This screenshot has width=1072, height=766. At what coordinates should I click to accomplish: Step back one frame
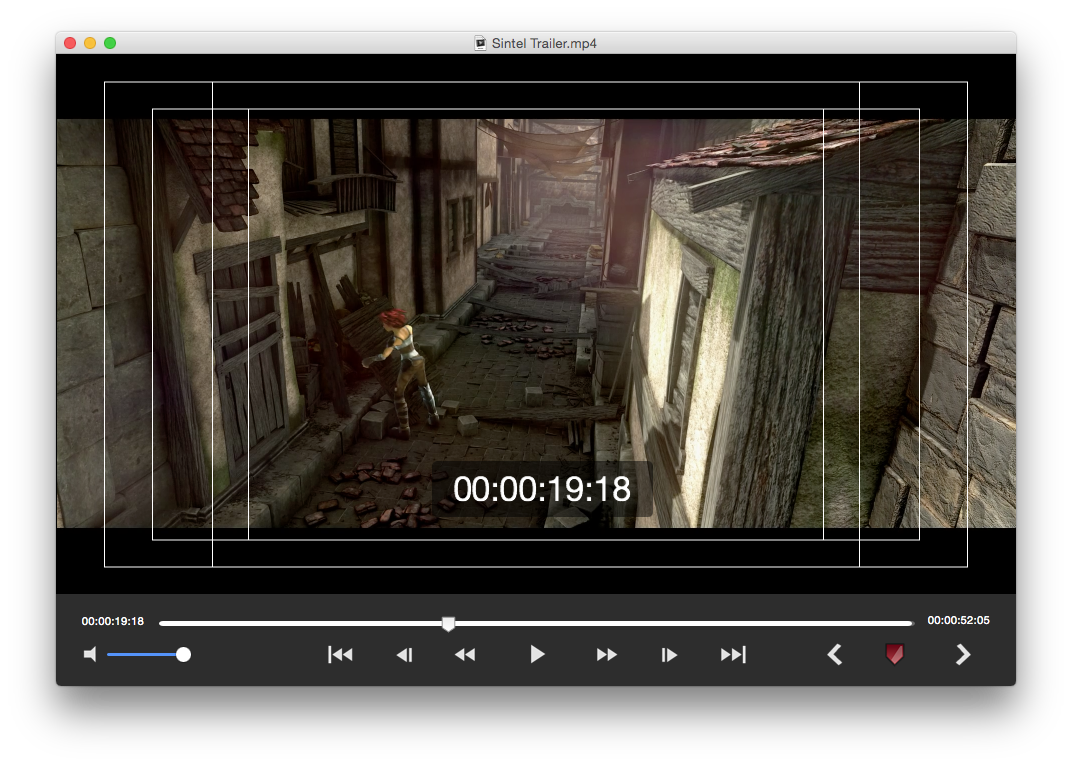click(404, 655)
